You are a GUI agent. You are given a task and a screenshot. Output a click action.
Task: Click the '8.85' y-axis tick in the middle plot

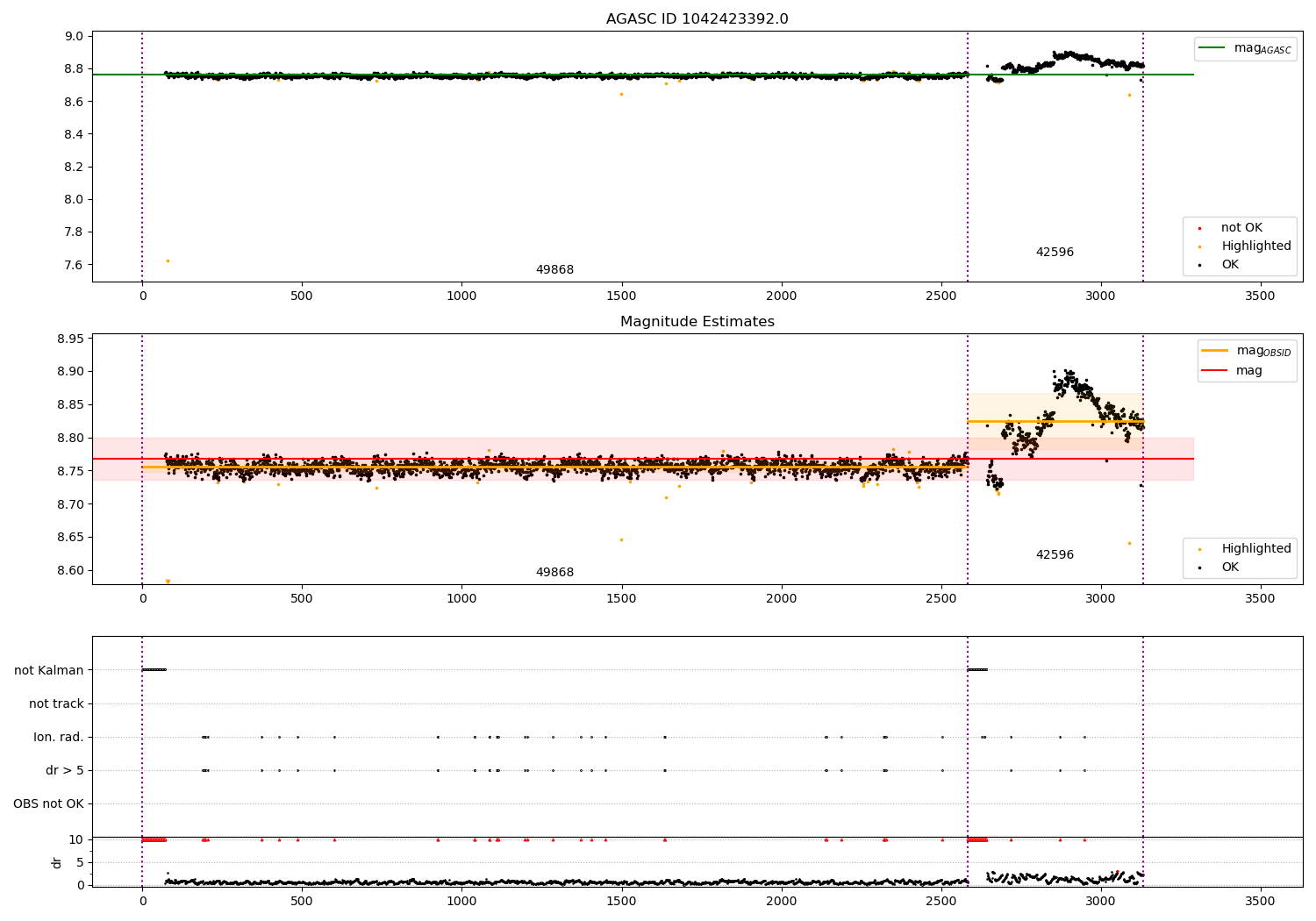(70, 405)
